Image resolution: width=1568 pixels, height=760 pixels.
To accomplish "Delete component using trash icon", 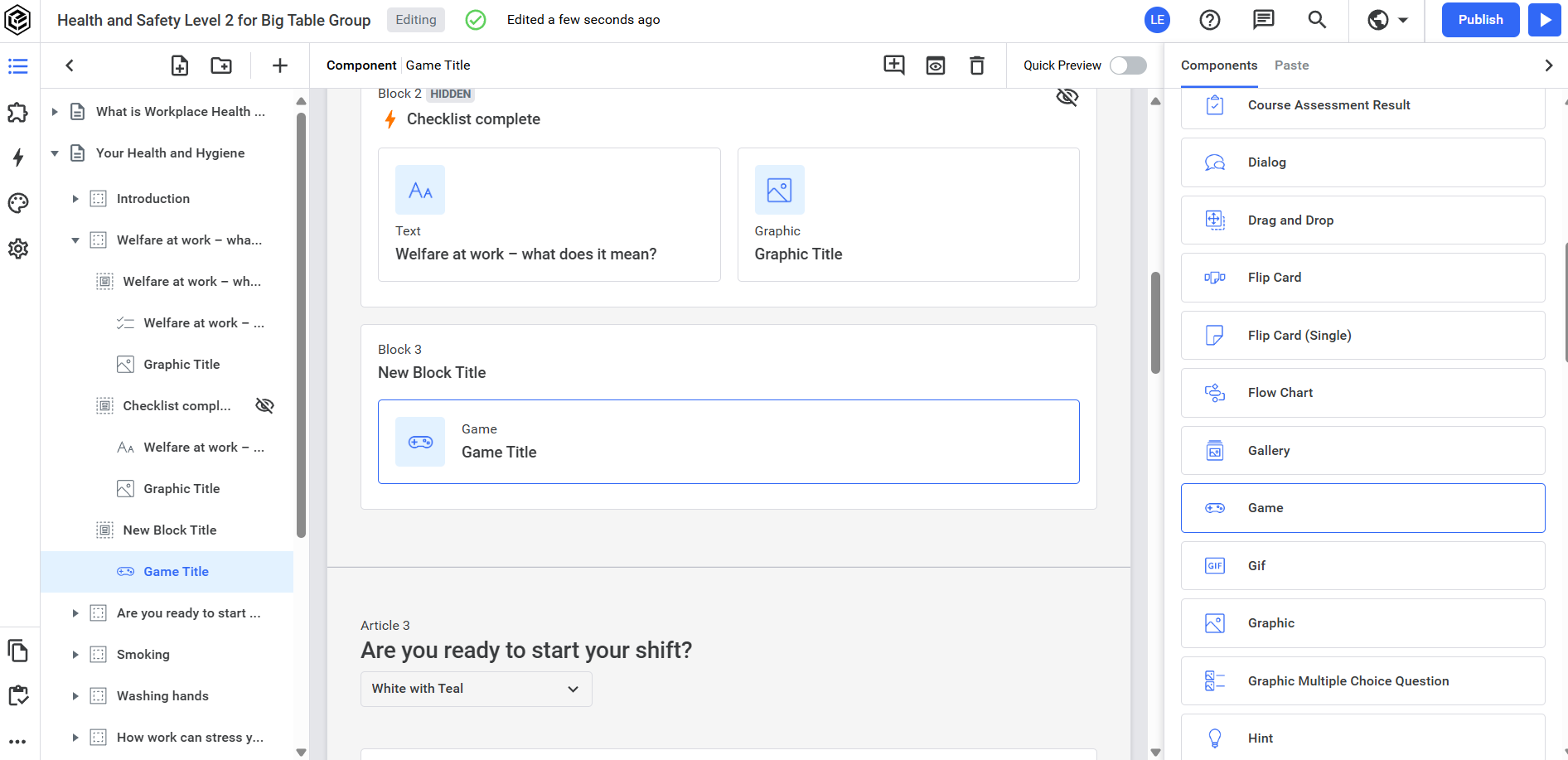I will 977,65.
